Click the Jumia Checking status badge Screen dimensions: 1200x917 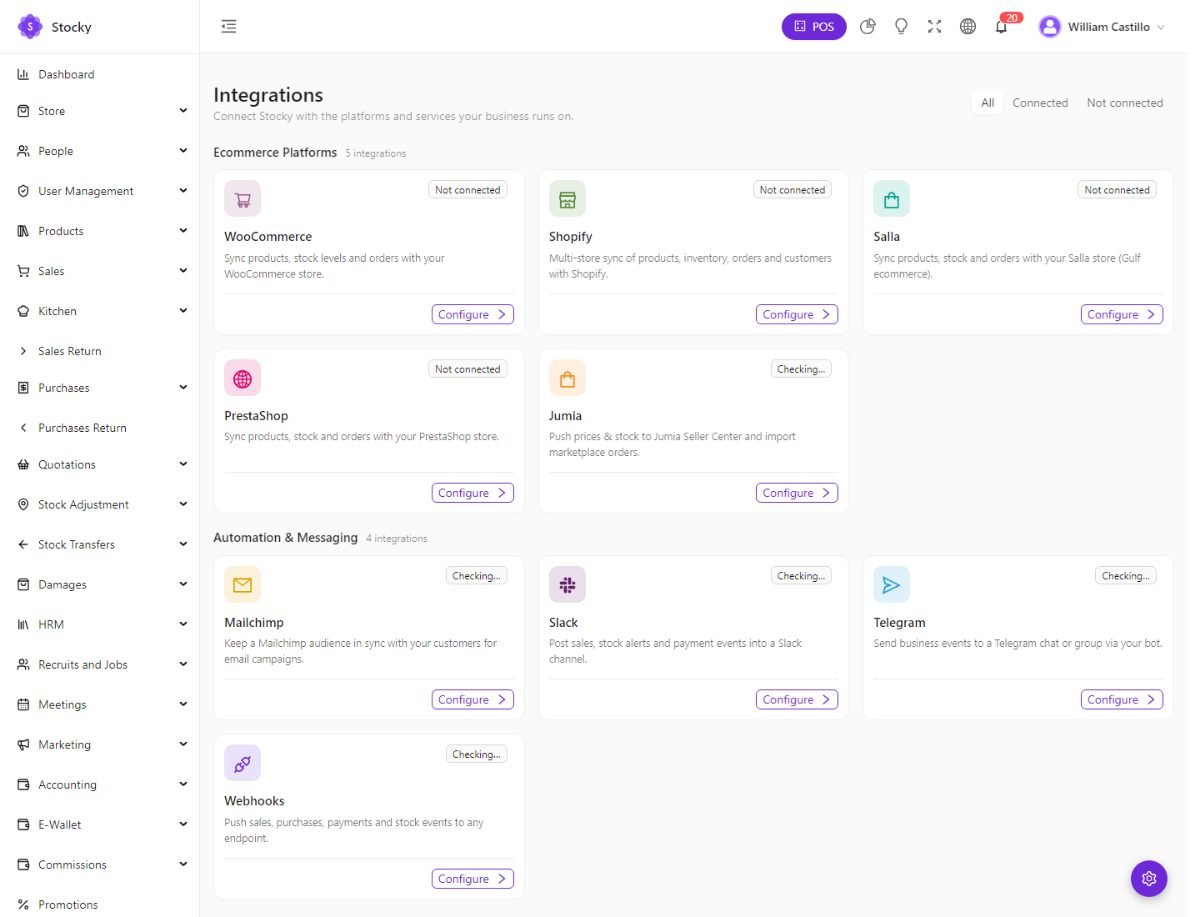point(801,369)
